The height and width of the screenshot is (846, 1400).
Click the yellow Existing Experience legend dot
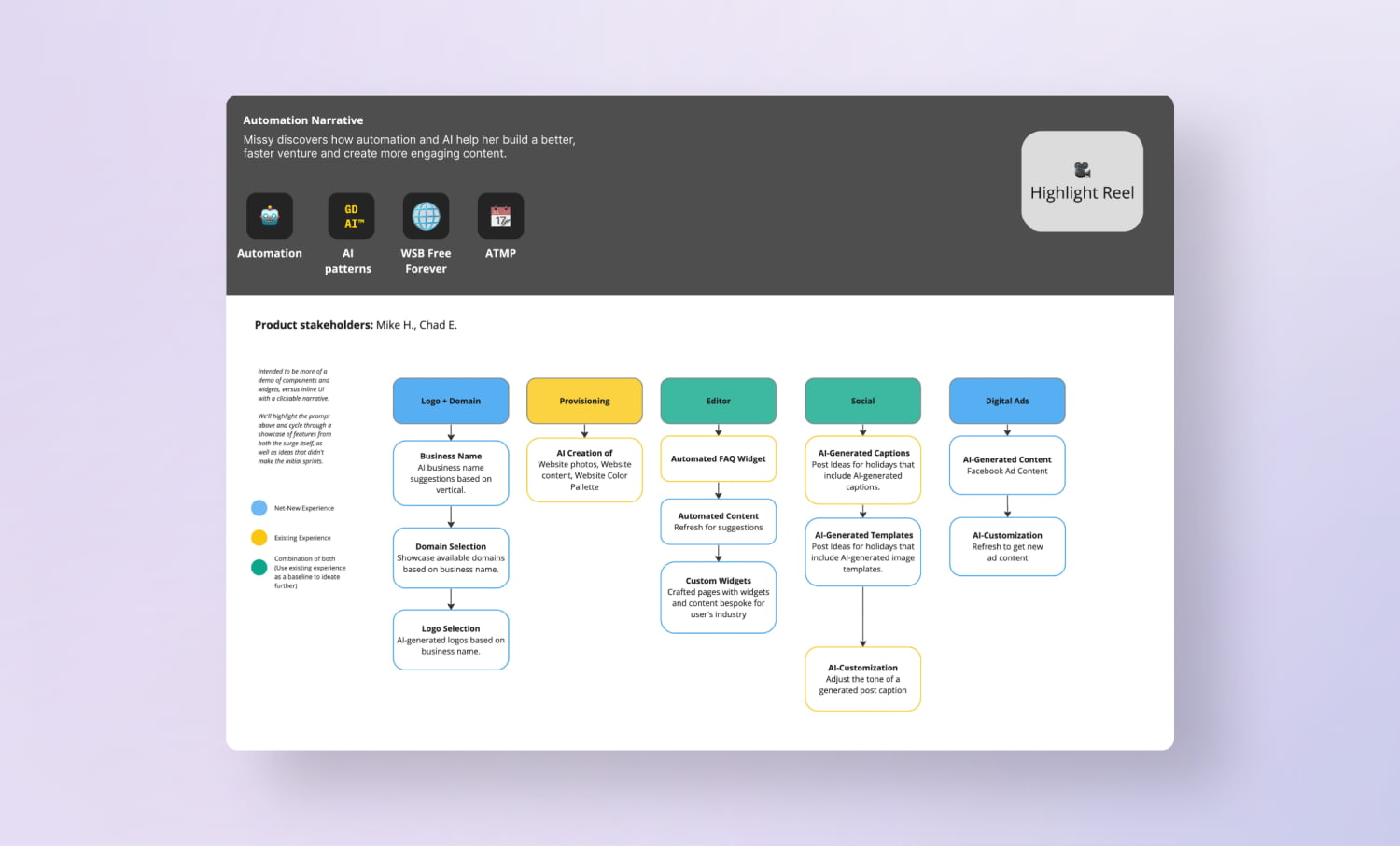tap(259, 538)
